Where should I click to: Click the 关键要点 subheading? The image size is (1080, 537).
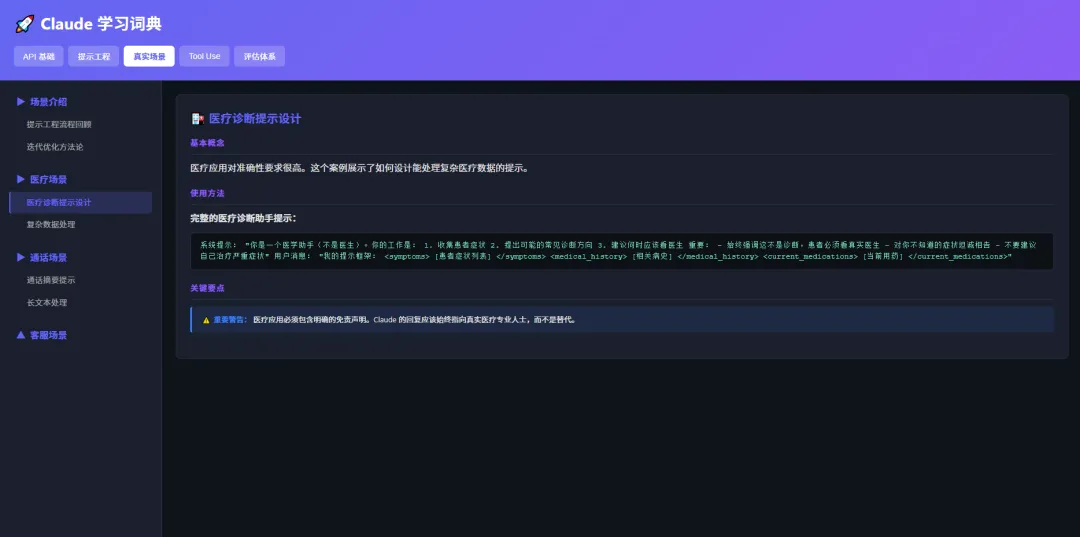[x=207, y=288]
